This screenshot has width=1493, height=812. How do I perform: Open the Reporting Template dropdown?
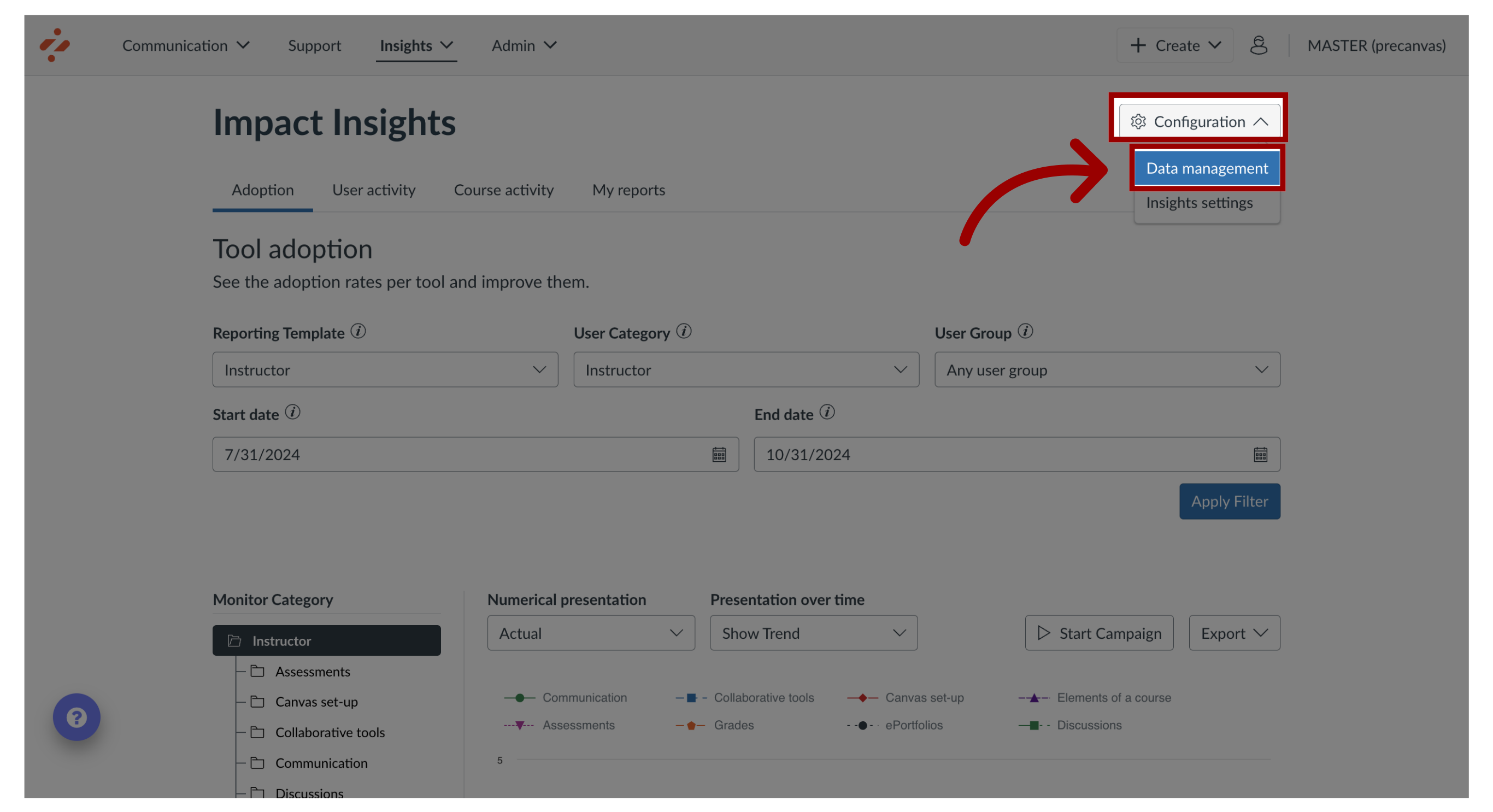click(x=385, y=369)
